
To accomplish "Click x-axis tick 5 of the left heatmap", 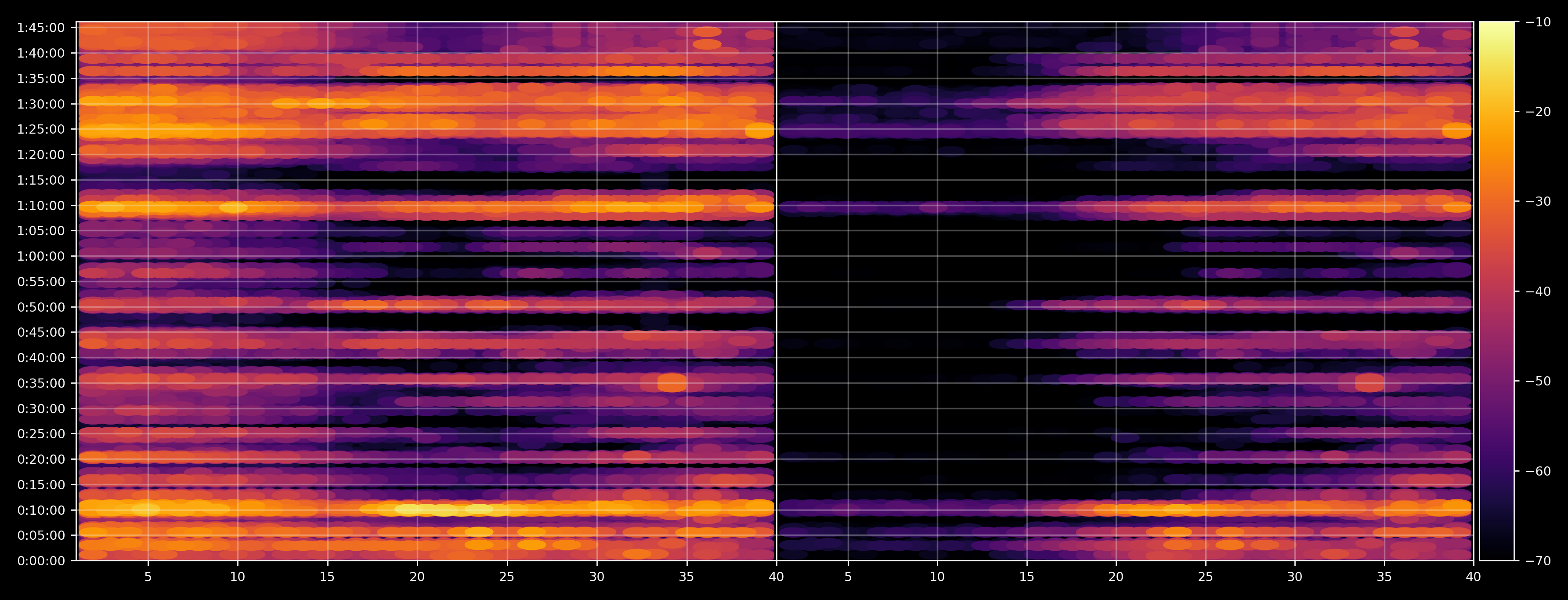I will pyautogui.click(x=148, y=577).
